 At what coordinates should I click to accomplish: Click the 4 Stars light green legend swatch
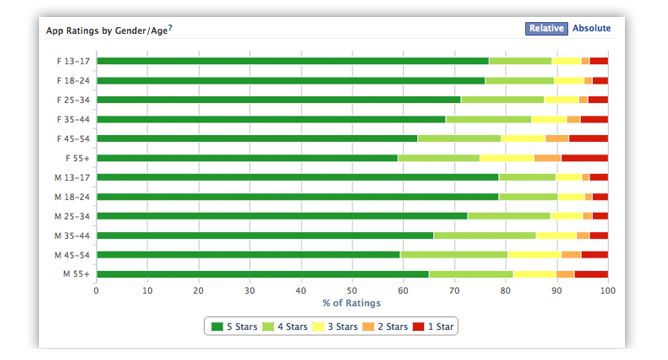[268, 327]
